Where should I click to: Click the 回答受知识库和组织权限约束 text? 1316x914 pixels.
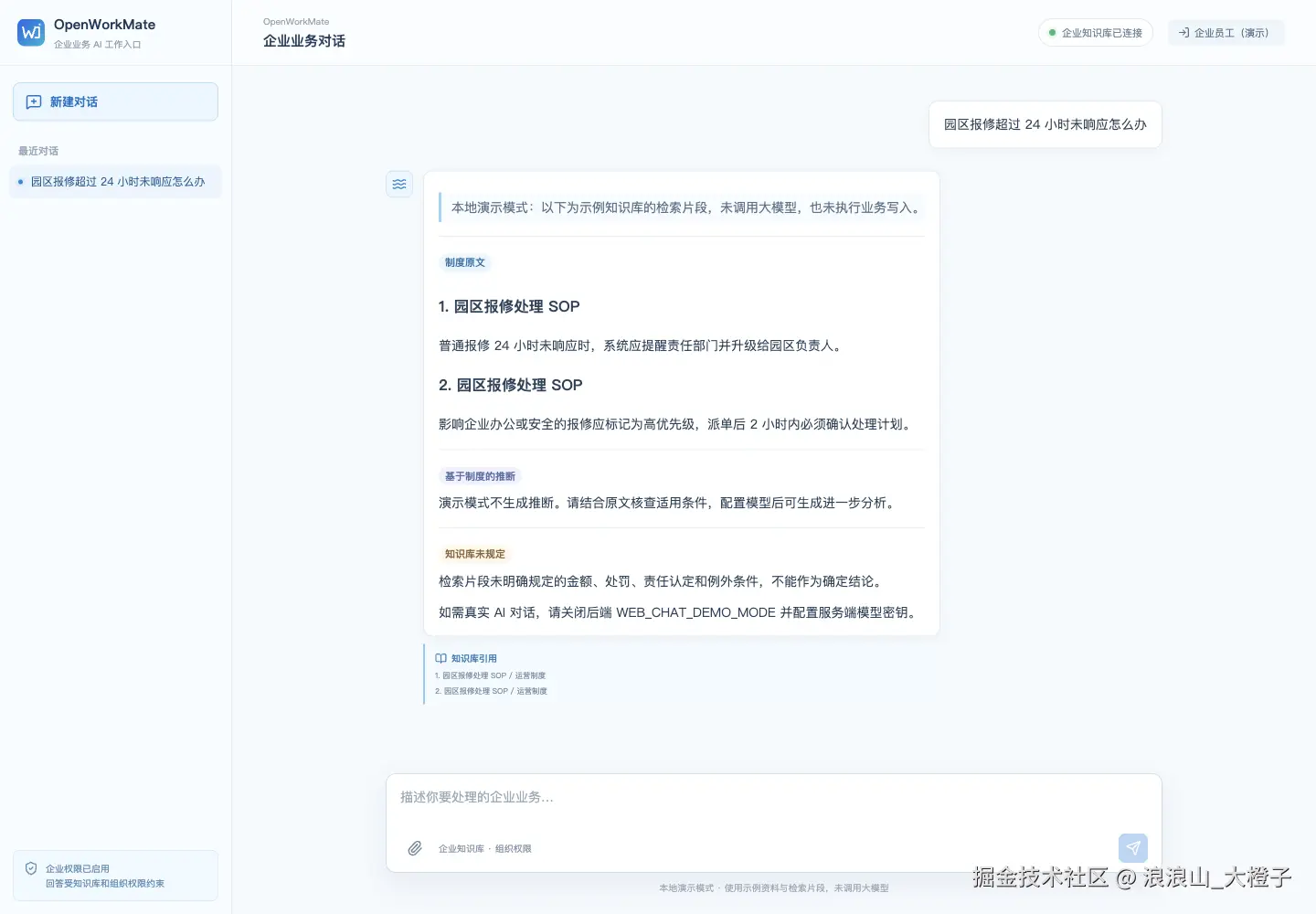pos(105,884)
